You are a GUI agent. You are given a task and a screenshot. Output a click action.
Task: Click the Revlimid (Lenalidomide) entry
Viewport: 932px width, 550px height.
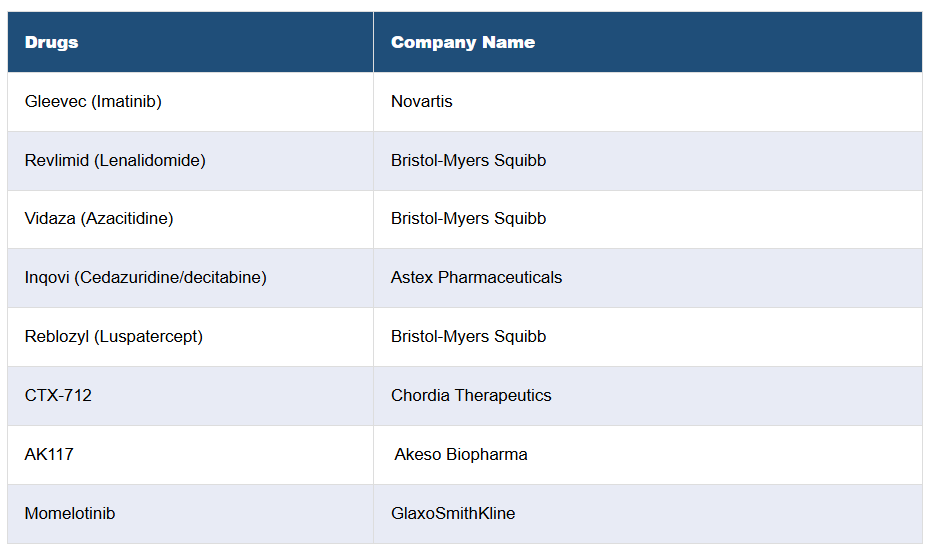point(115,160)
